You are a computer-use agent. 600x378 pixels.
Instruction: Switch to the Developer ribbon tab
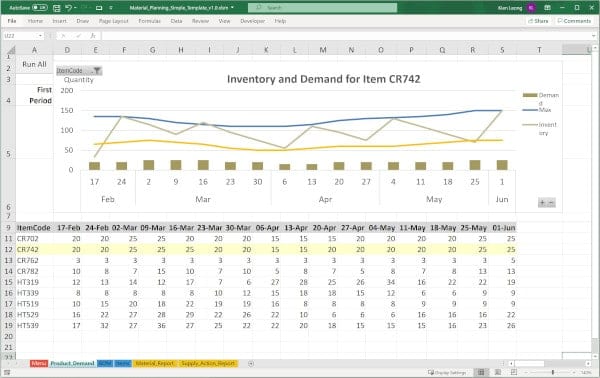(x=253, y=21)
